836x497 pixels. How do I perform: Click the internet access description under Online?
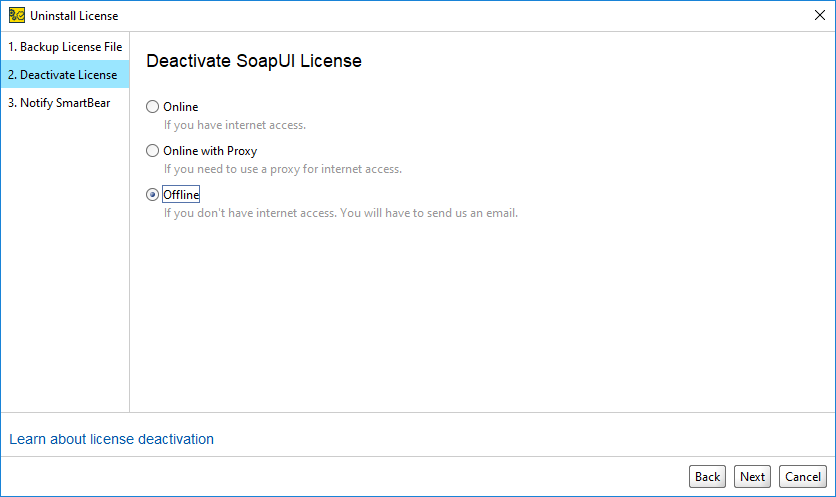235,125
